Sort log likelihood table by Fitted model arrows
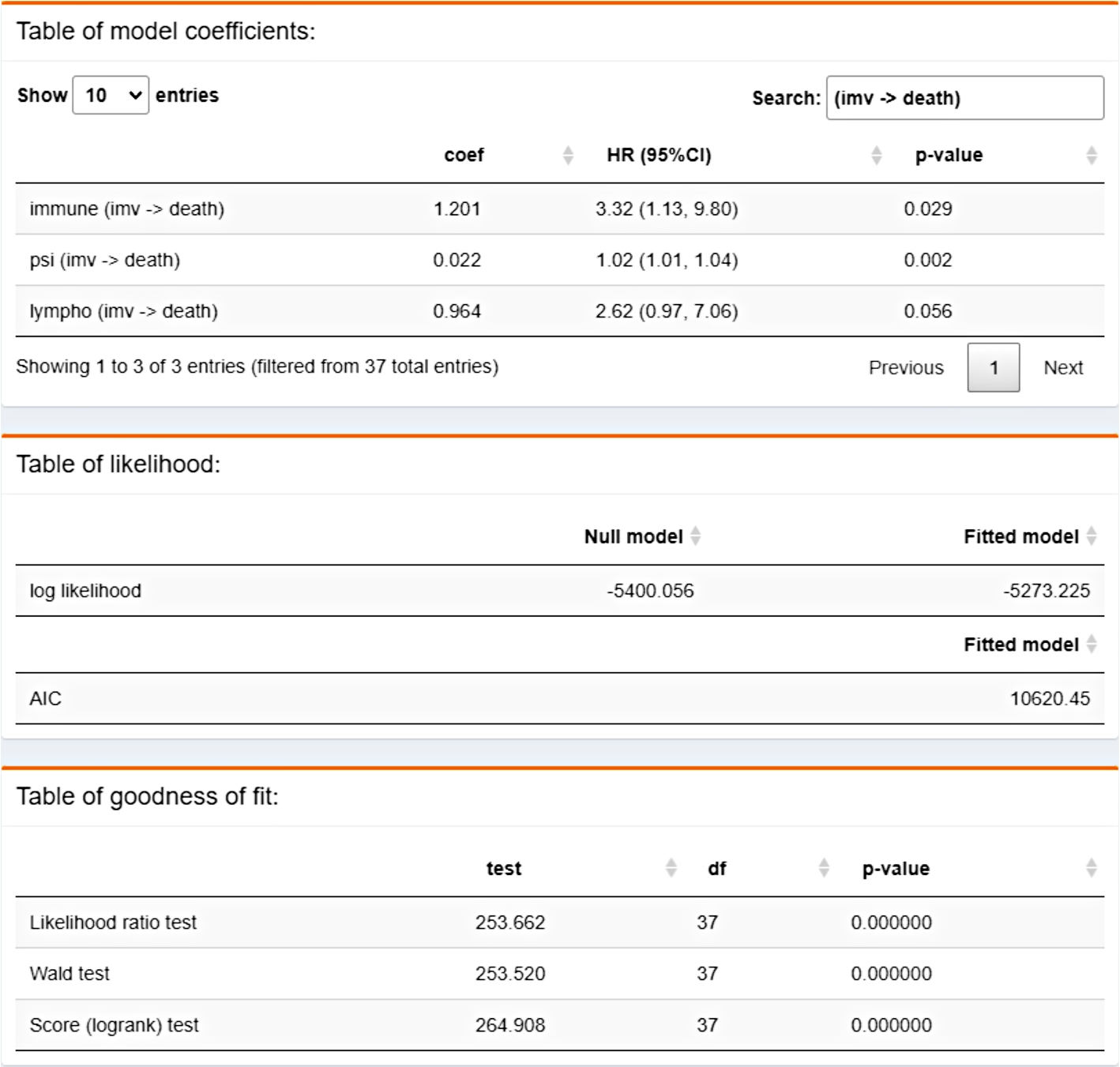This screenshot has width=1120, height=1067. [x=1092, y=536]
